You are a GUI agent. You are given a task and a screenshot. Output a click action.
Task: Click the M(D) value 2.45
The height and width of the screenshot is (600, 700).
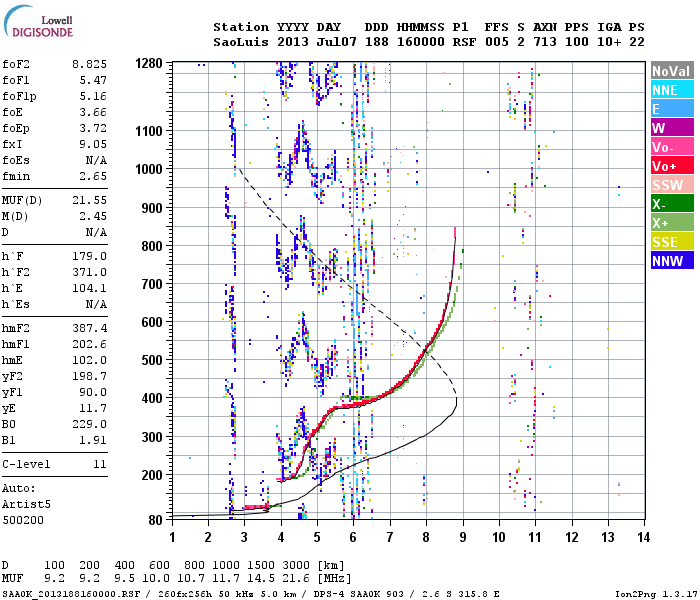tap(93, 217)
